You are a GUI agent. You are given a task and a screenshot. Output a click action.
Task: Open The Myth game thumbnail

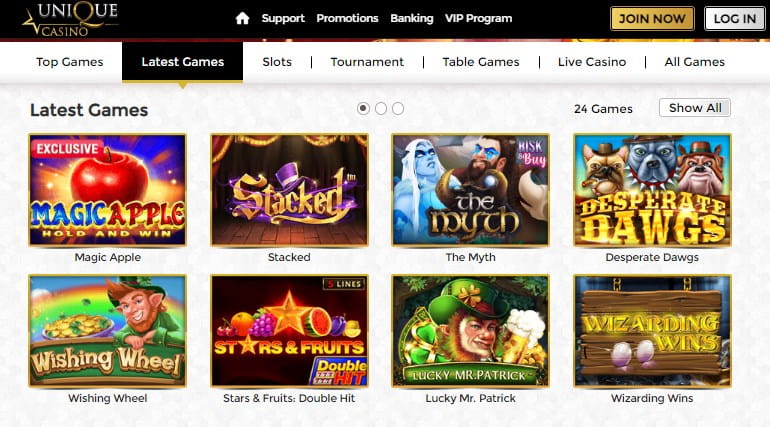click(470, 190)
